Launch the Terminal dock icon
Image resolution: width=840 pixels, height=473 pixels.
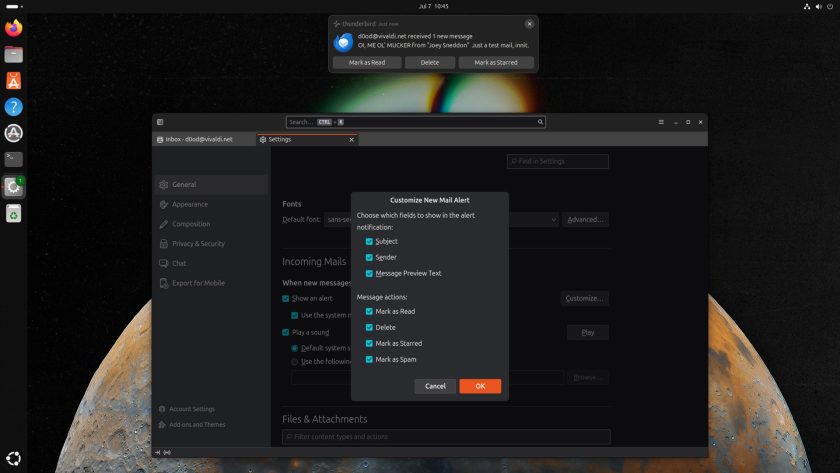coord(13,159)
